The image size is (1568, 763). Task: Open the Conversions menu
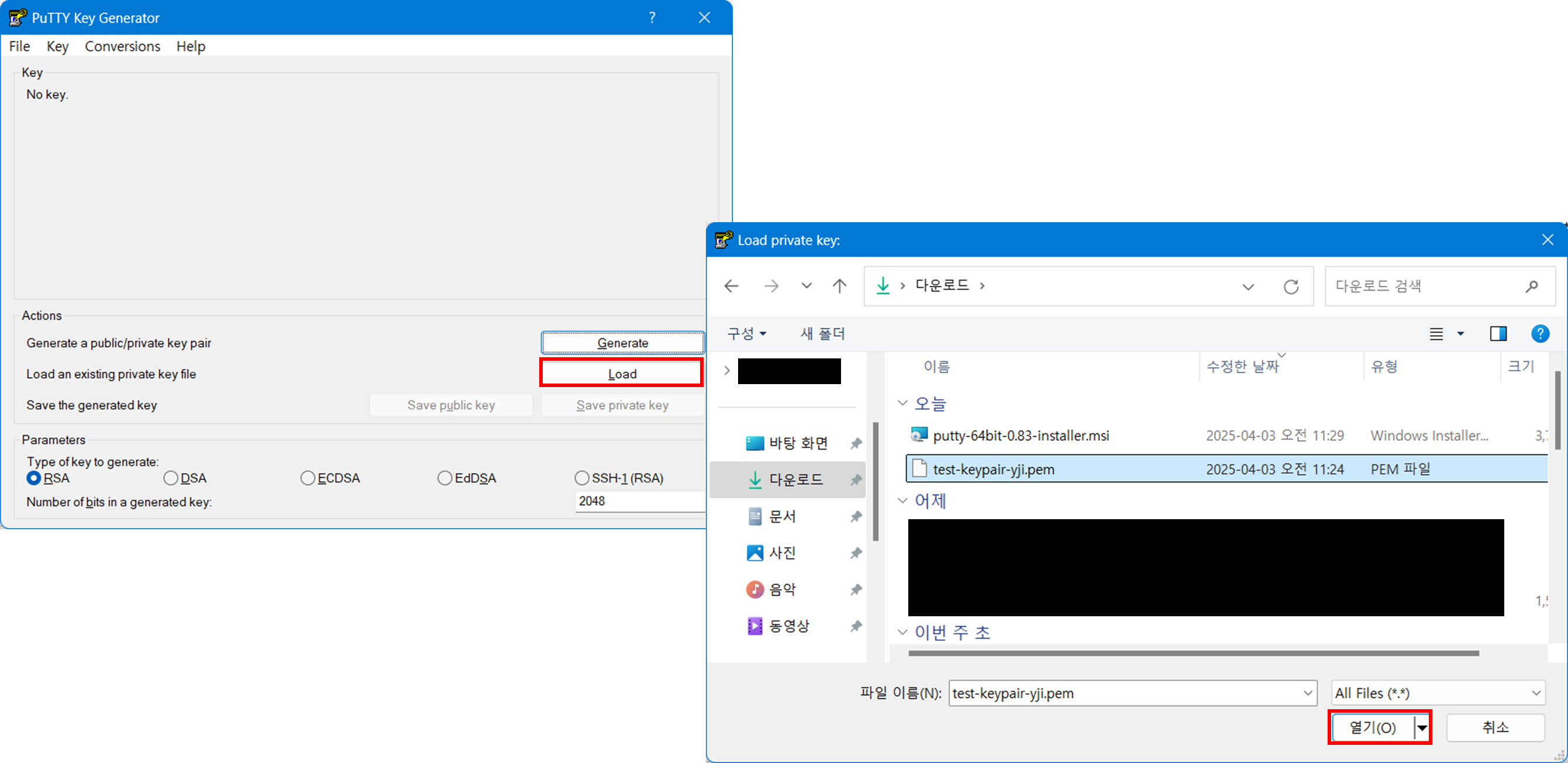[122, 46]
